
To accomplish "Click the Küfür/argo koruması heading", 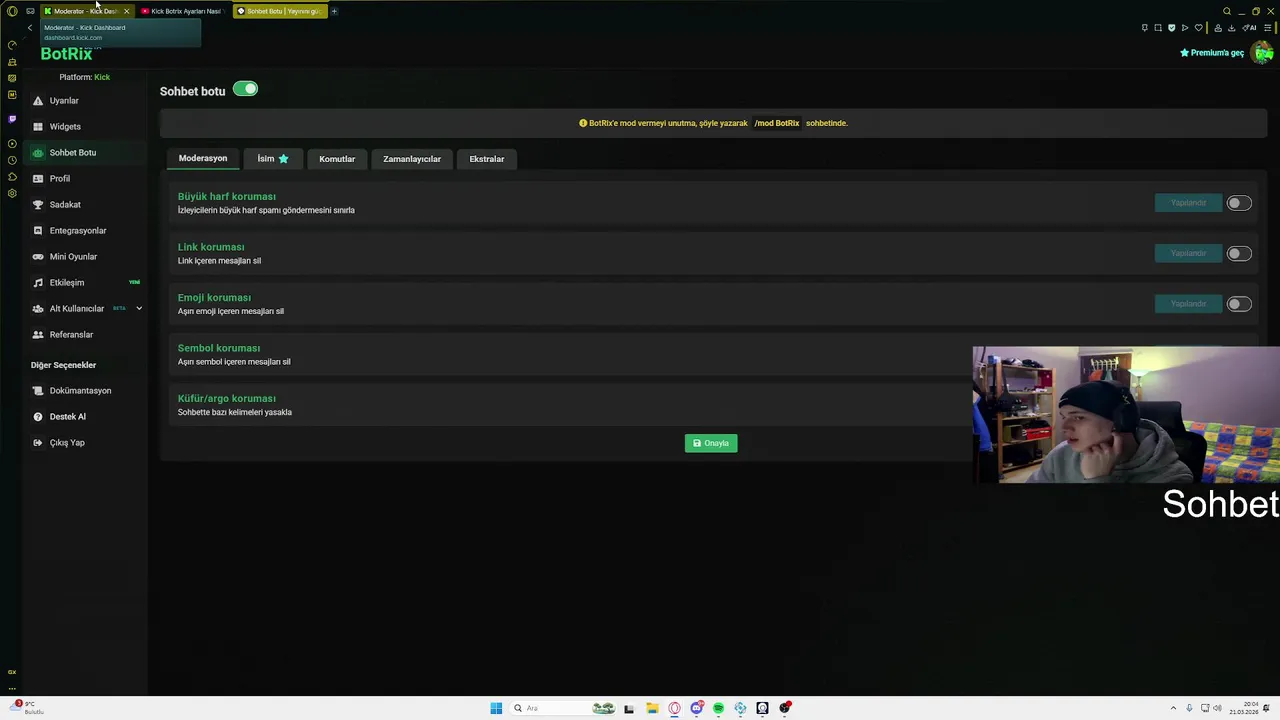I will (227, 398).
